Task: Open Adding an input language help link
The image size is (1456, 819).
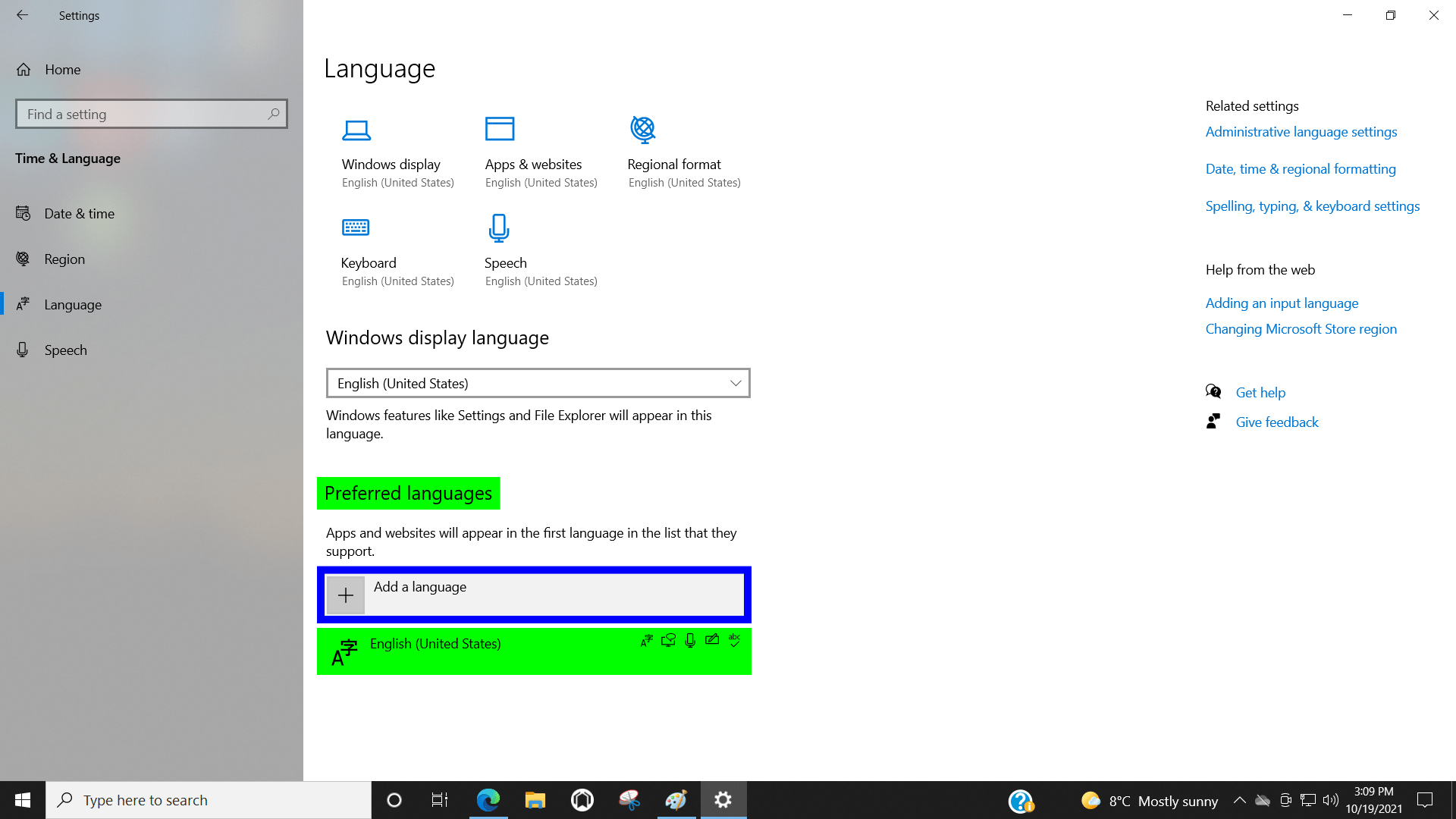Action: click(x=1282, y=303)
